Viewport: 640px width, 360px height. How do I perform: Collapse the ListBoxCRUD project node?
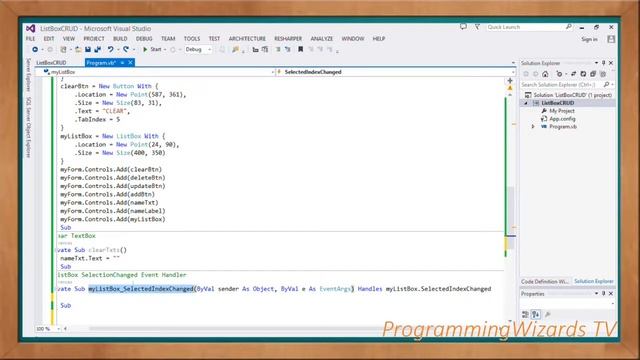(x=526, y=103)
